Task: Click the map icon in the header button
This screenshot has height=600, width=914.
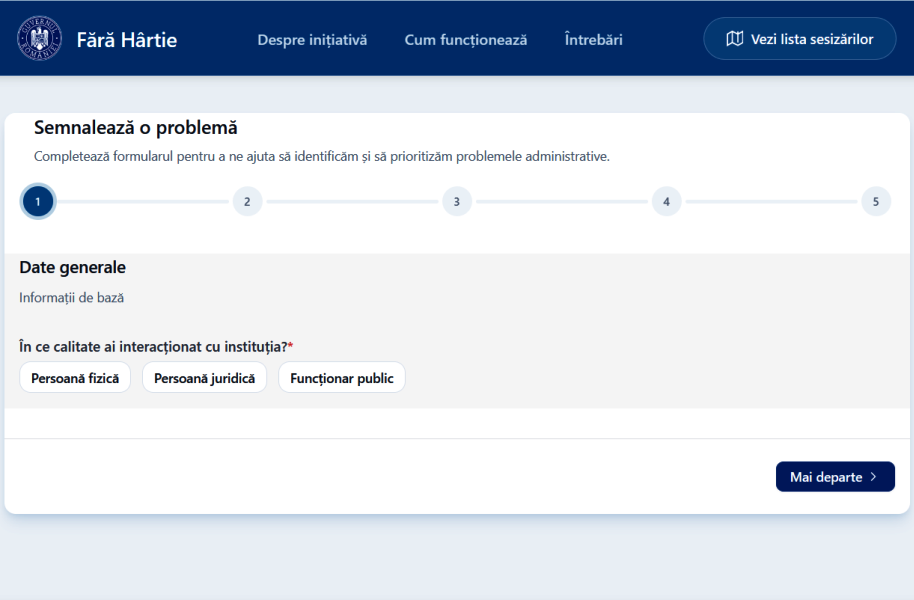Action: tap(735, 39)
